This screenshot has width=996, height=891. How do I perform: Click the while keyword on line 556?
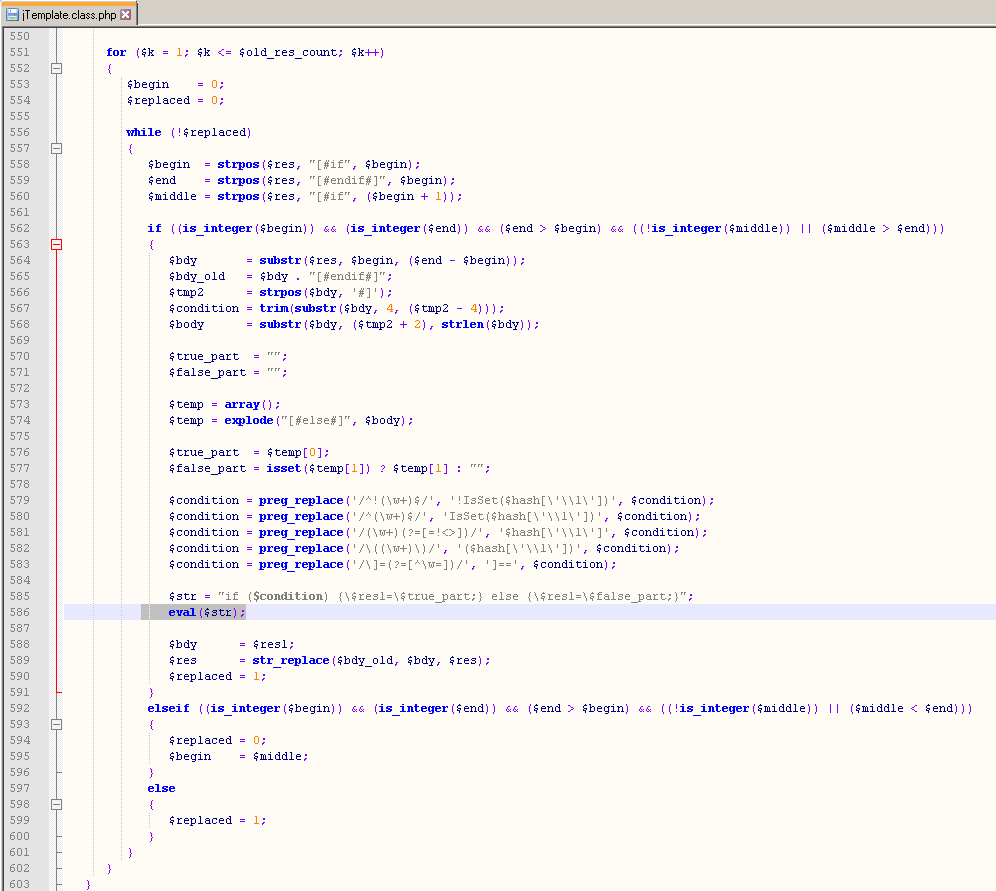(143, 132)
